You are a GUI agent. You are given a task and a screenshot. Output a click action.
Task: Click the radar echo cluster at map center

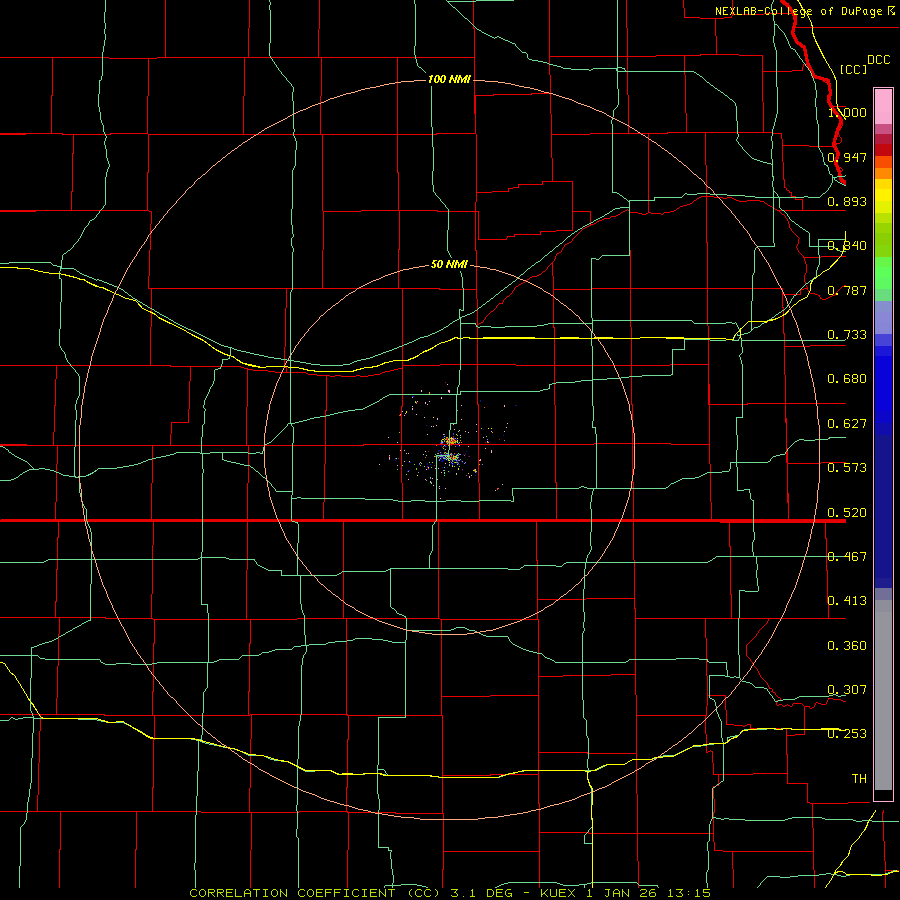pos(449,451)
